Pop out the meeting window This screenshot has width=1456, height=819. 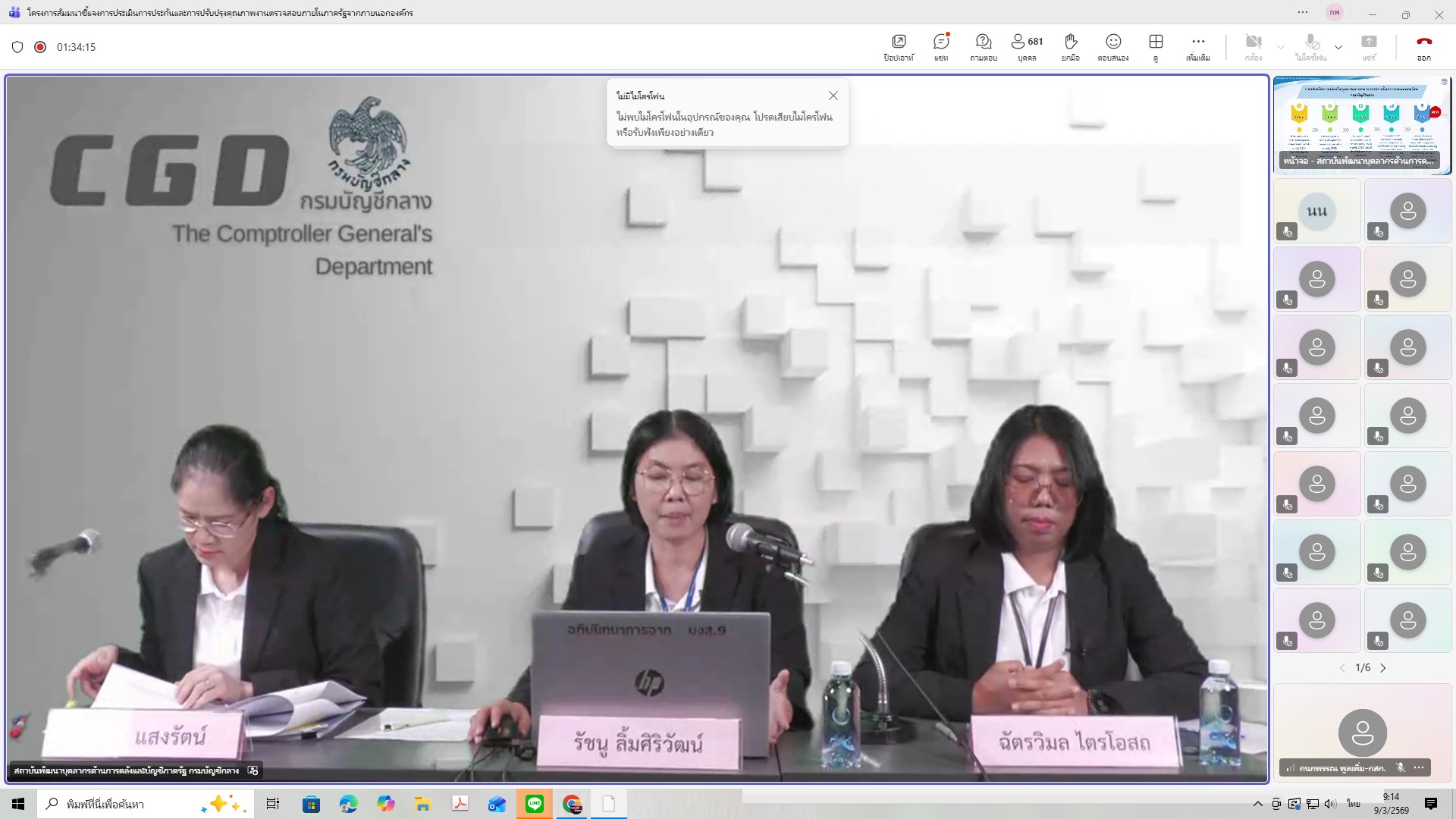[x=899, y=47]
